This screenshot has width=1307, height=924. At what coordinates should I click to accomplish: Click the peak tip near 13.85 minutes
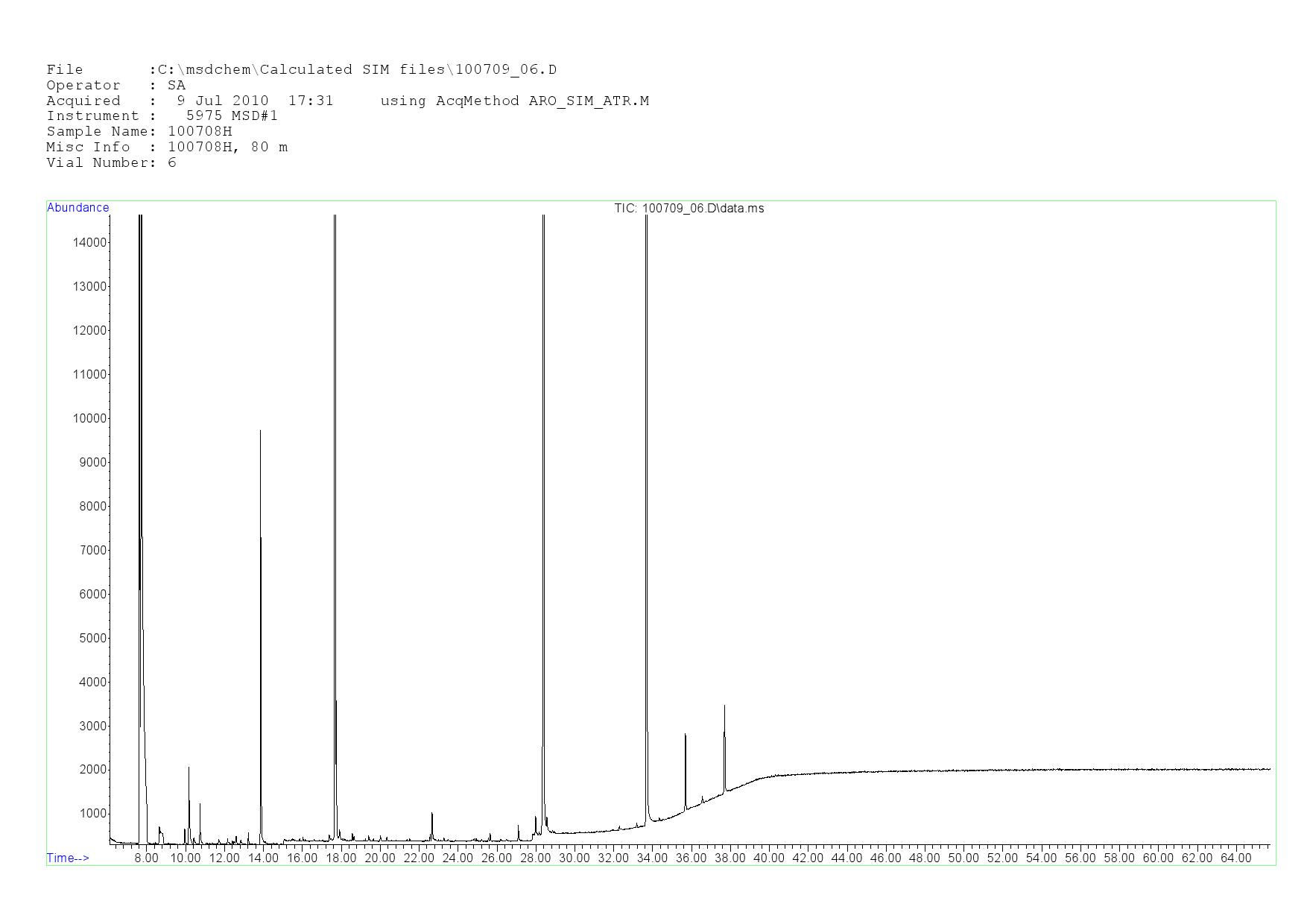point(260,431)
